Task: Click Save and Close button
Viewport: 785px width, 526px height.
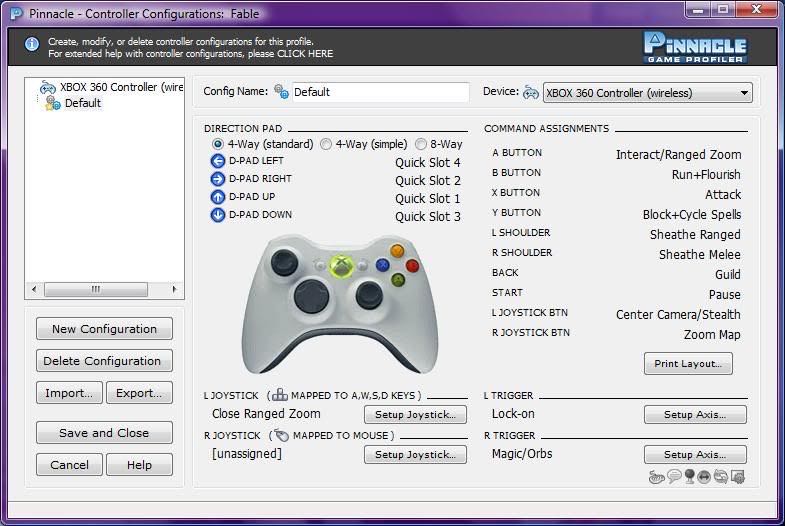Action: click(104, 433)
